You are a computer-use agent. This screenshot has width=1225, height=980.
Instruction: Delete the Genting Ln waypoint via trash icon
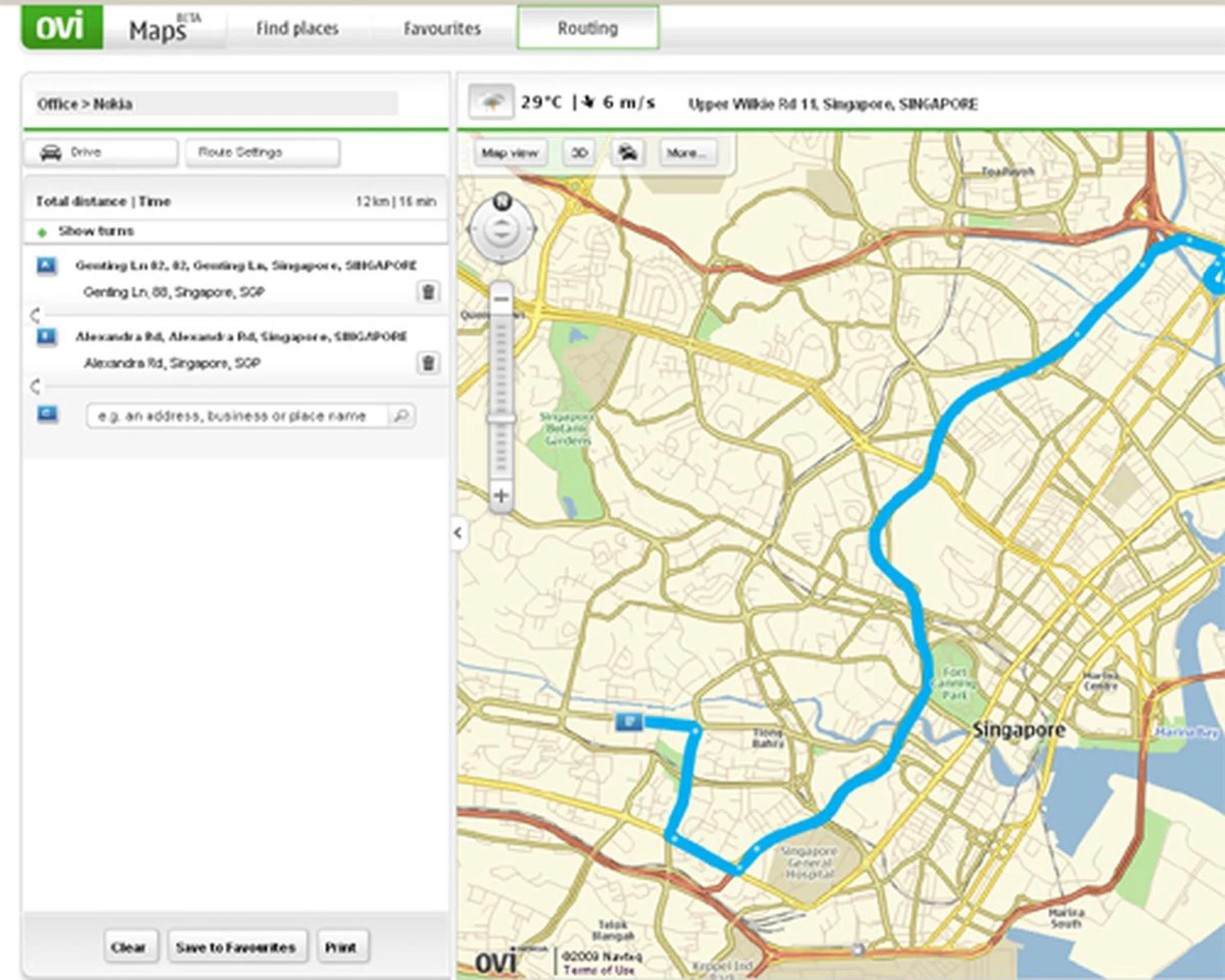coord(429,292)
